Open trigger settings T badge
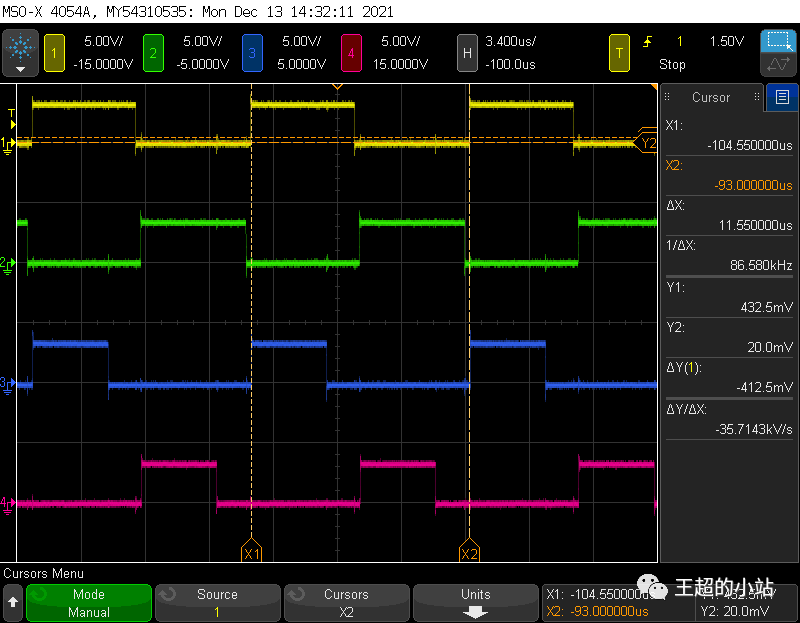 [620, 52]
